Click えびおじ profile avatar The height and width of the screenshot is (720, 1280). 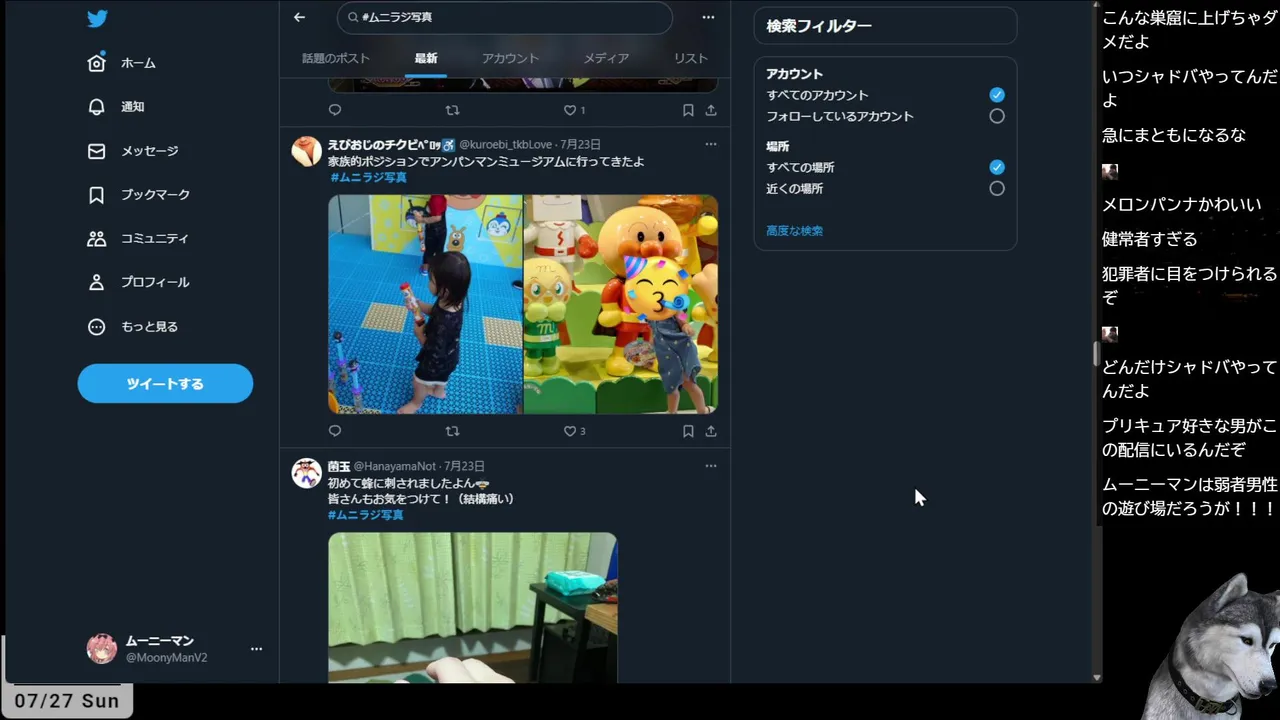click(306, 151)
